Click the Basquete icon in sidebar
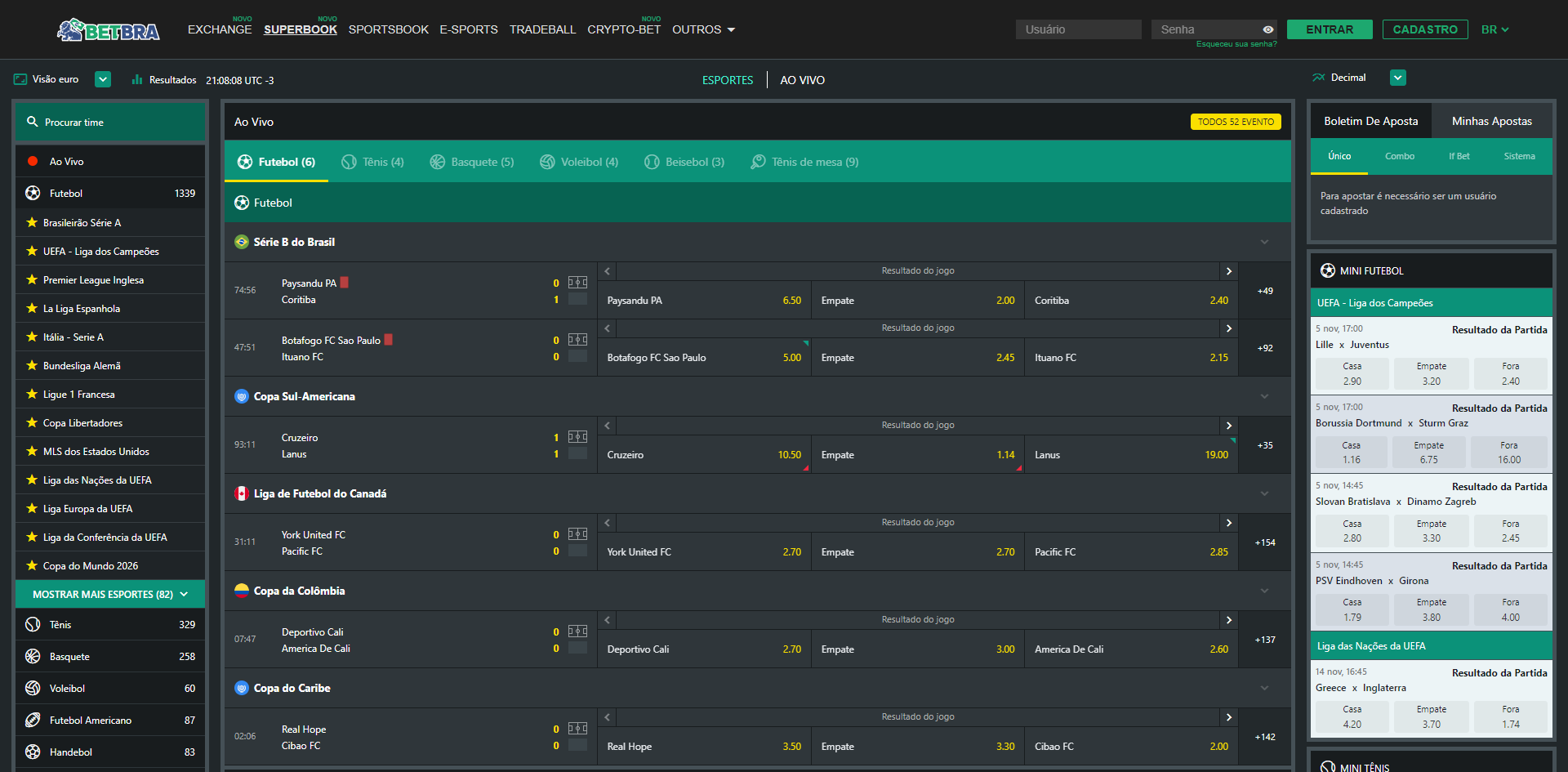 tap(33, 656)
